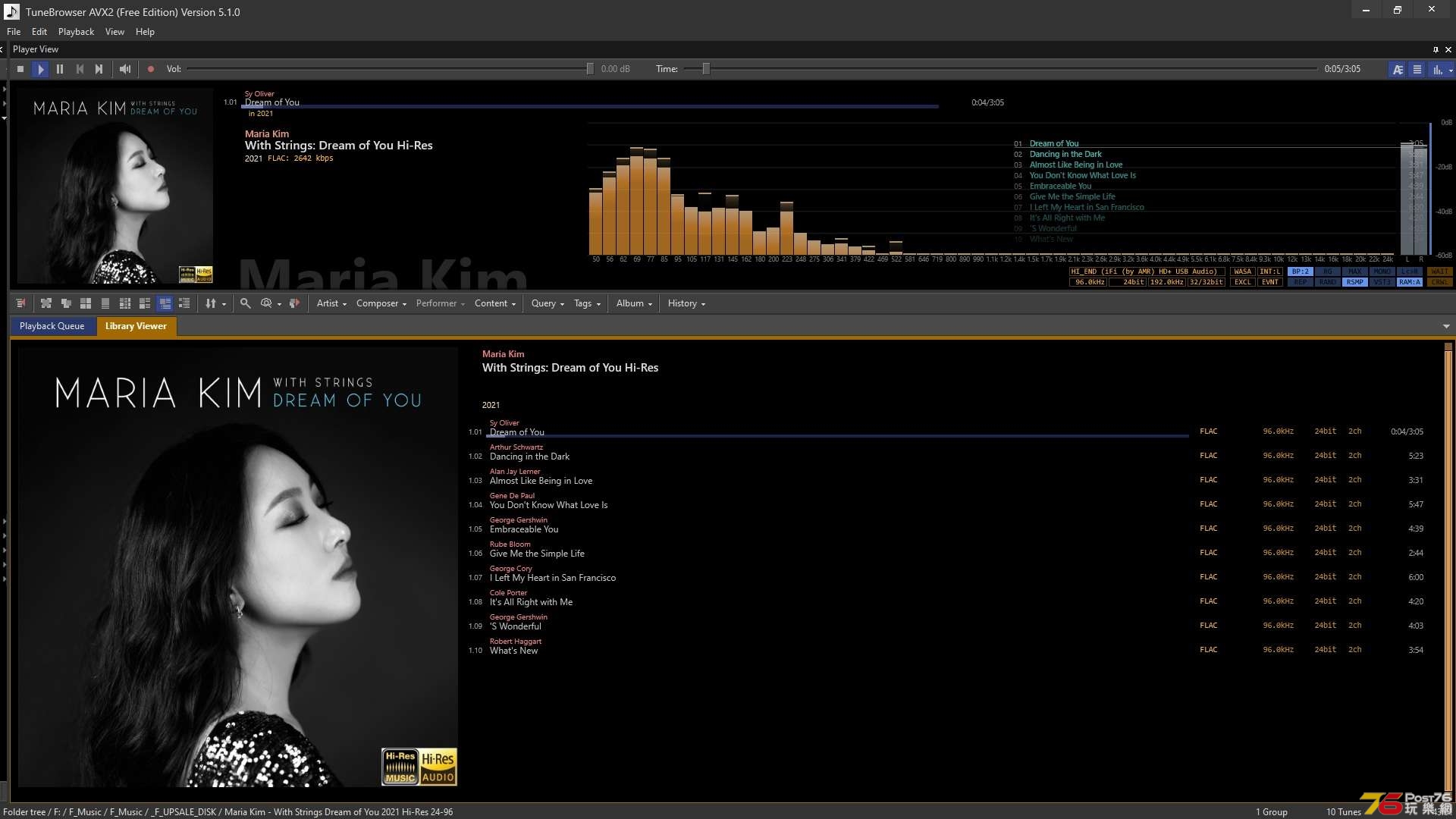Switch to the Playback Queue tab
Image resolution: width=1456 pixels, height=819 pixels.
click(52, 326)
